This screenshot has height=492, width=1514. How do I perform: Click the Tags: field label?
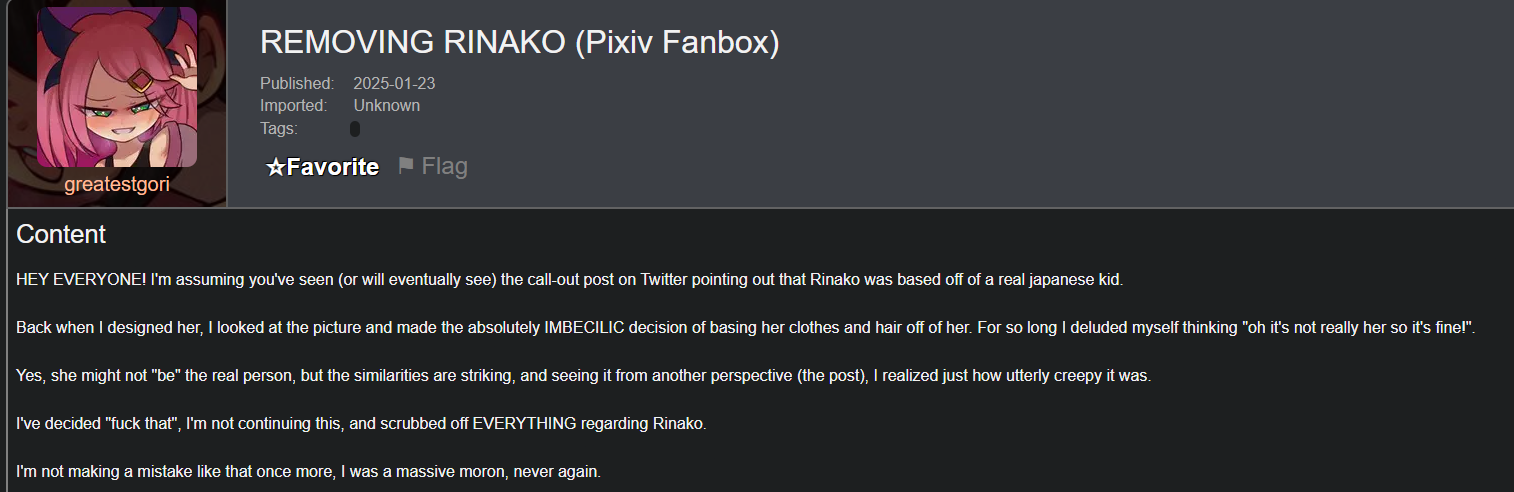279,128
